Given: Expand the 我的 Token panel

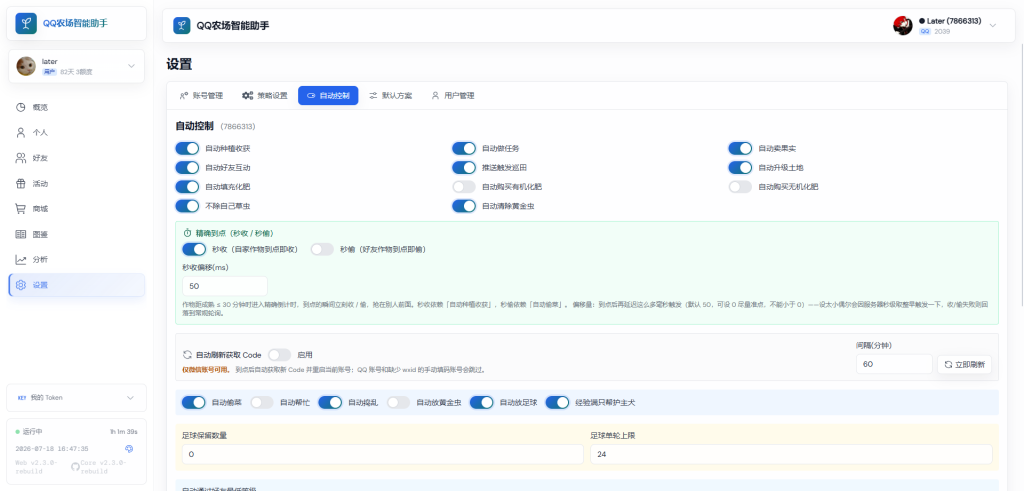Looking at the screenshot, I should coord(76,398).
